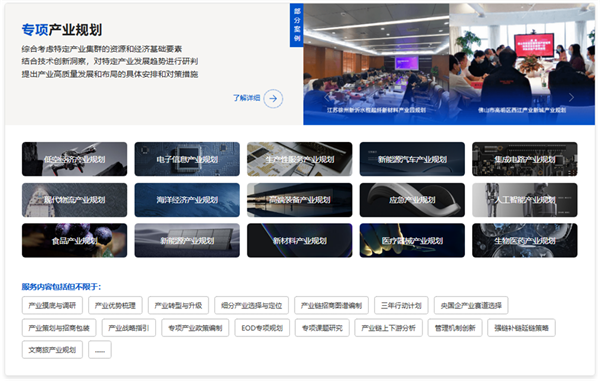The height and width of the screenshot is (381, 600).
Task: Click the 服务内容包括但不限于 label
Action: (x=61, y=287)
